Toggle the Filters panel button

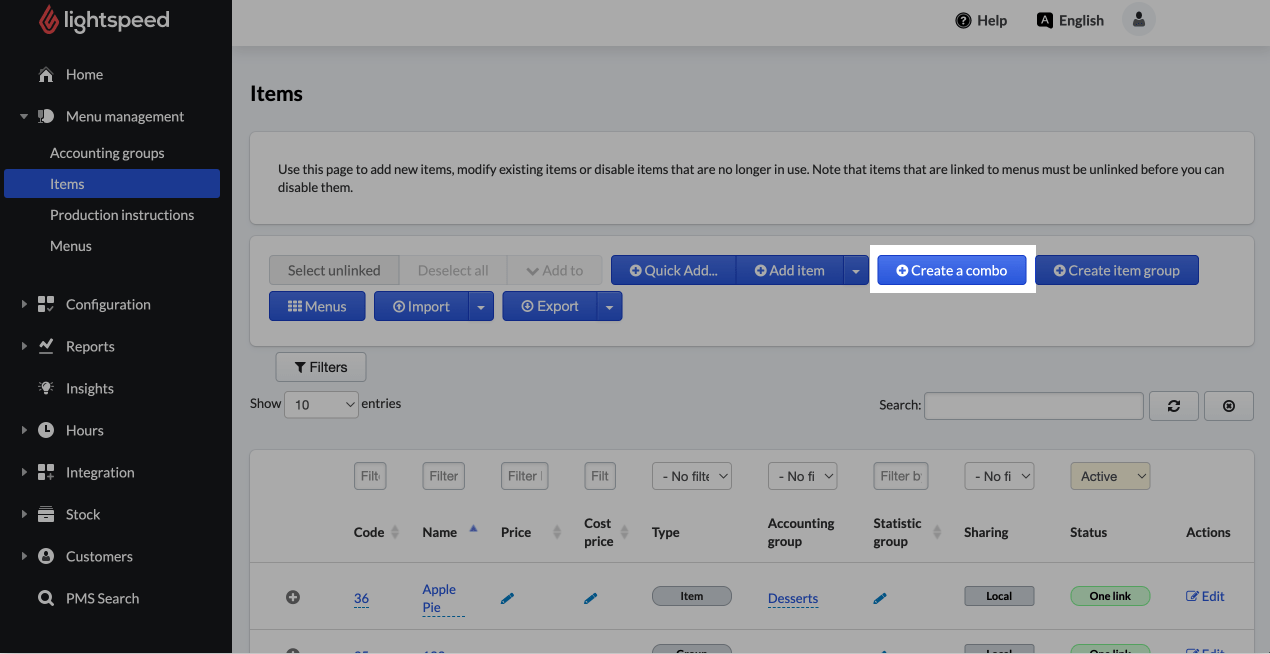tap(320, 368)
